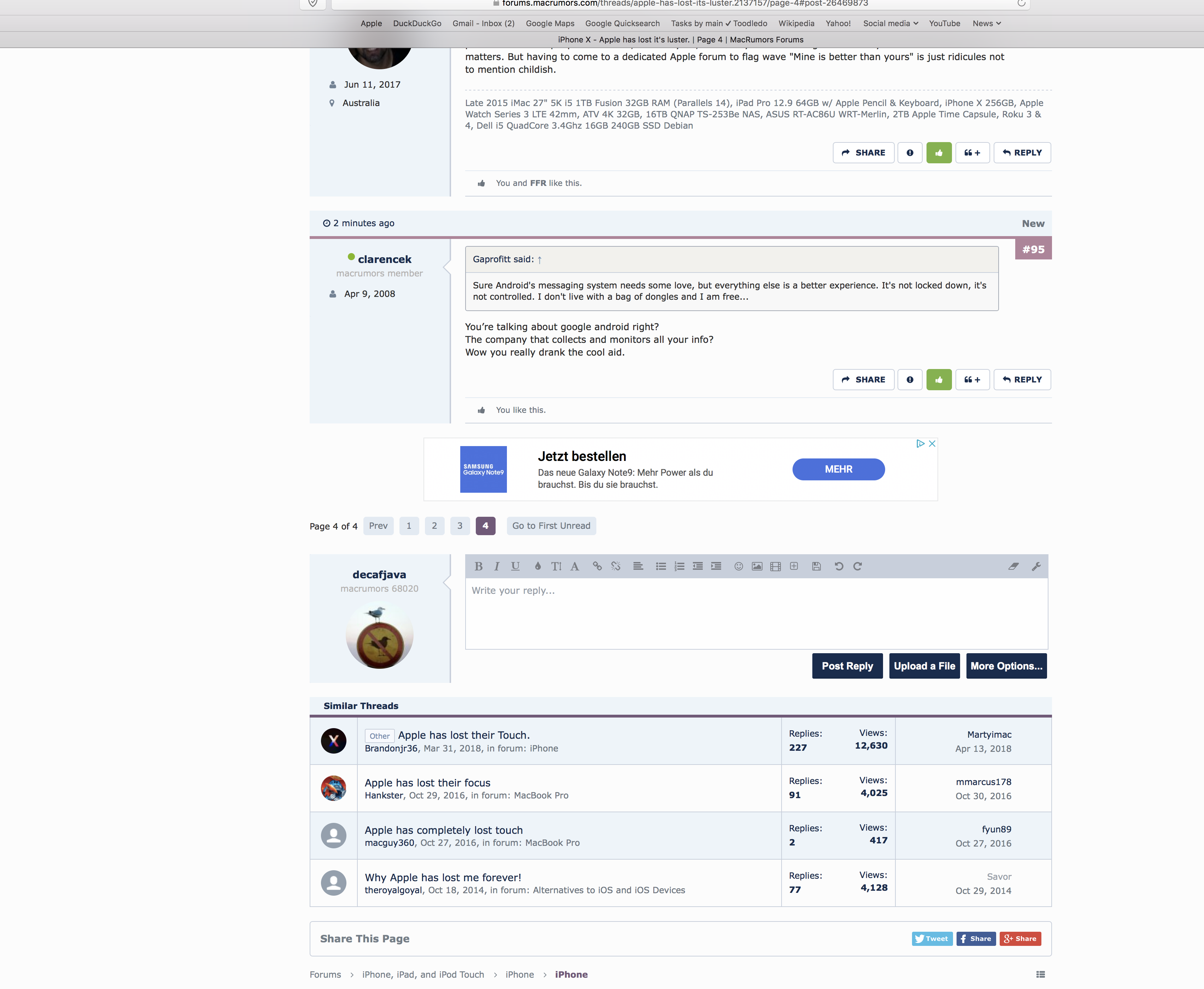Click the text color droplet icon

pyautogui.click(x=537, y=566)
